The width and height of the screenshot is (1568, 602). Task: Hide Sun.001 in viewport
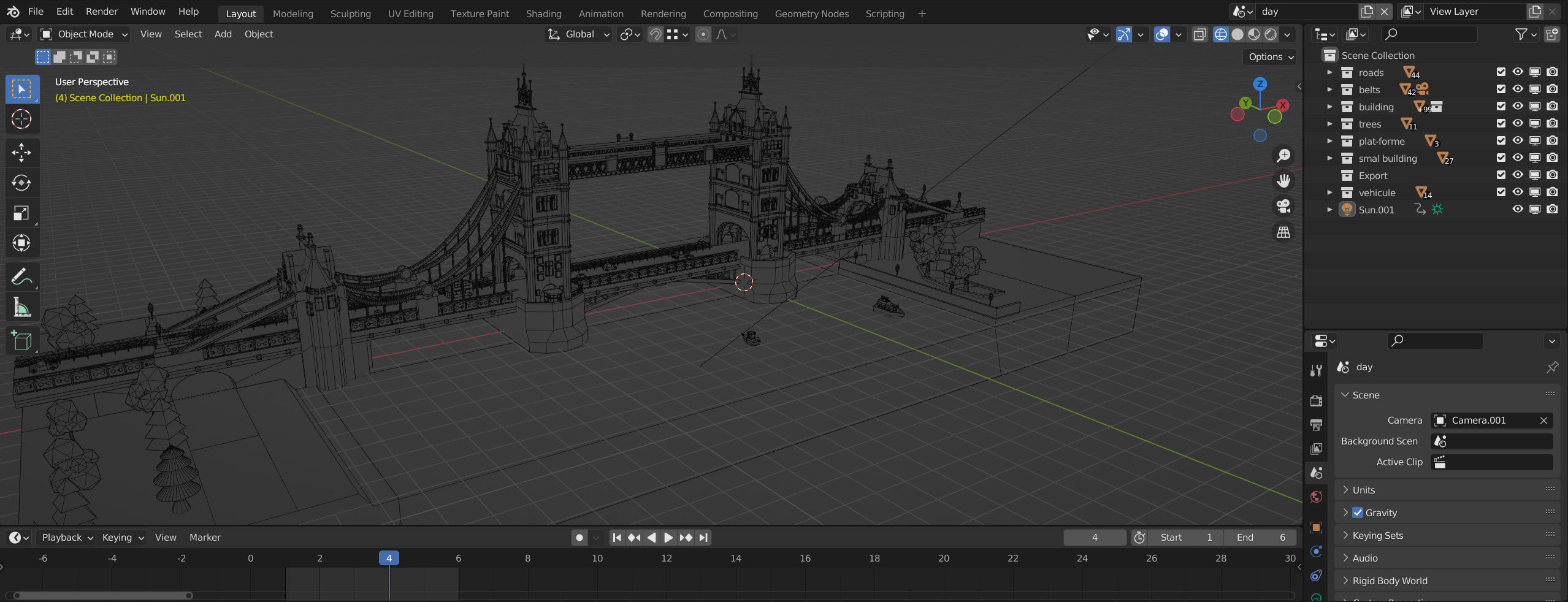(x=1518, y=209)
